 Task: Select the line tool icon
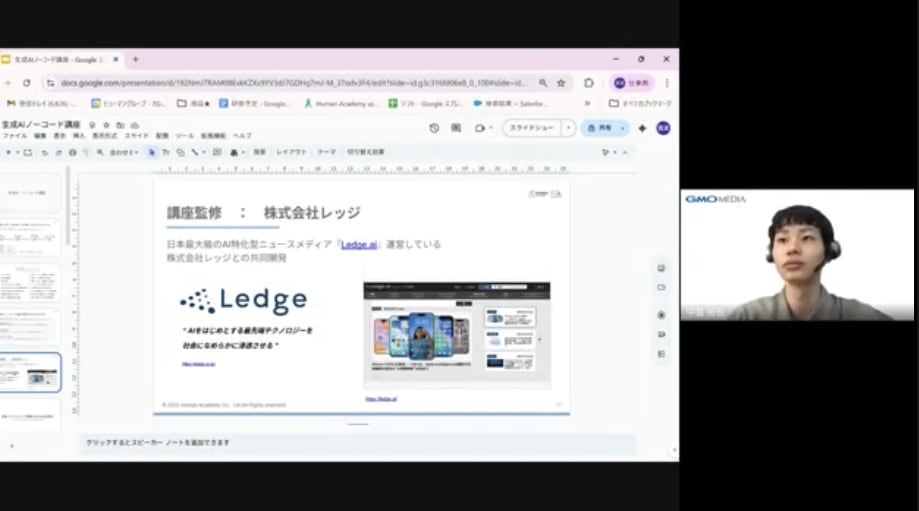pos(195,152)
